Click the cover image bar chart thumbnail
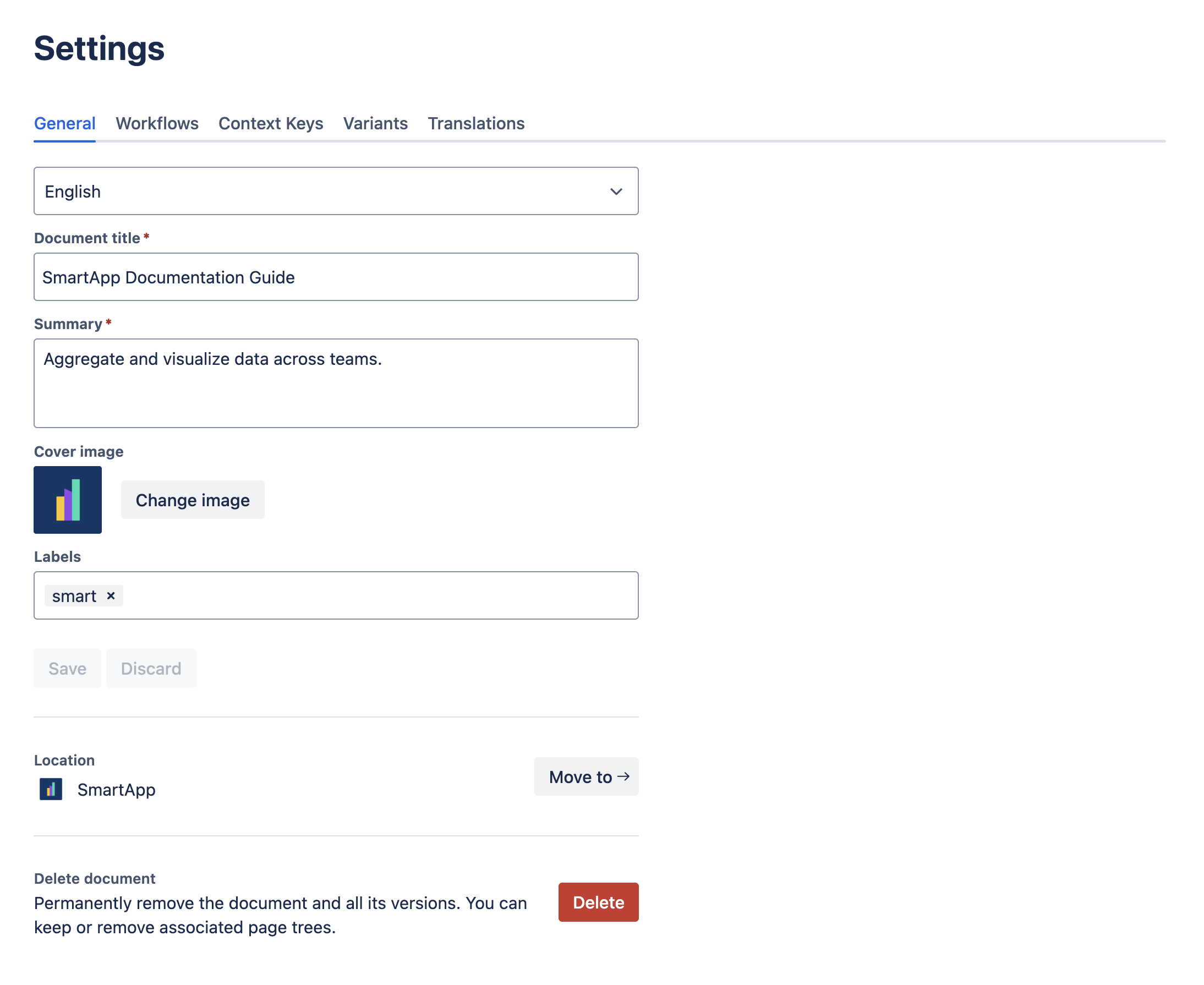This screenshot has height=985, width=1204. pos(68,500)
